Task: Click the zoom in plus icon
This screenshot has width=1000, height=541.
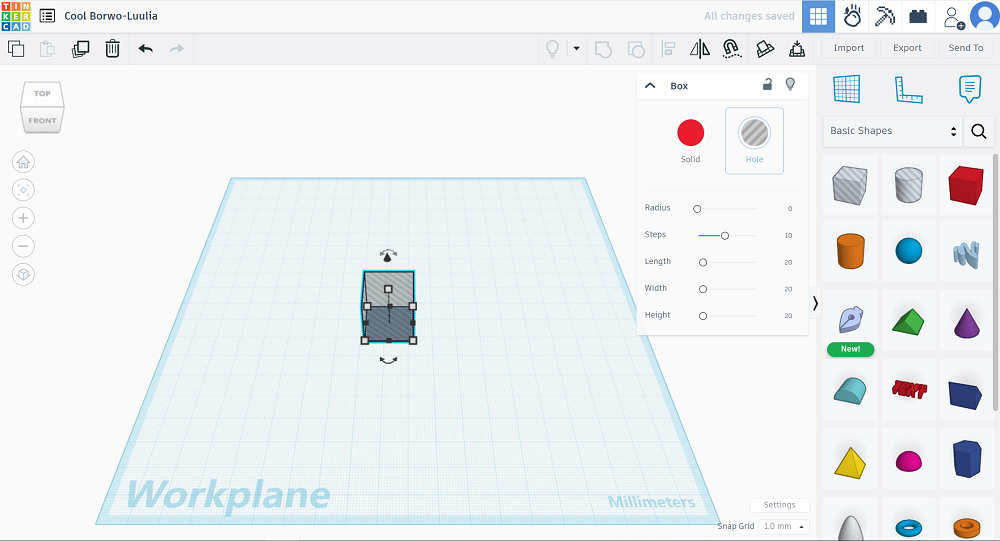Action: pyautogui.click(x=23, y=218)
